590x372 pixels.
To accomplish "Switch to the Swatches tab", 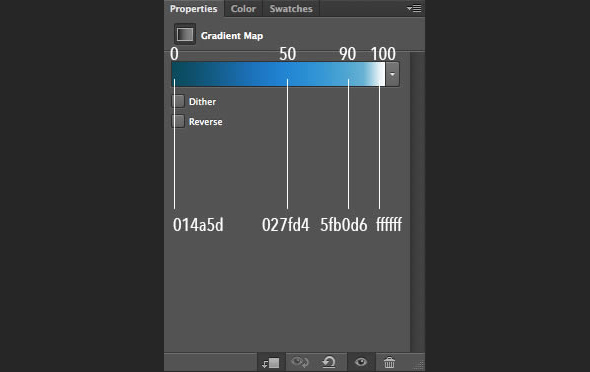I will click(x=291, y=9).
